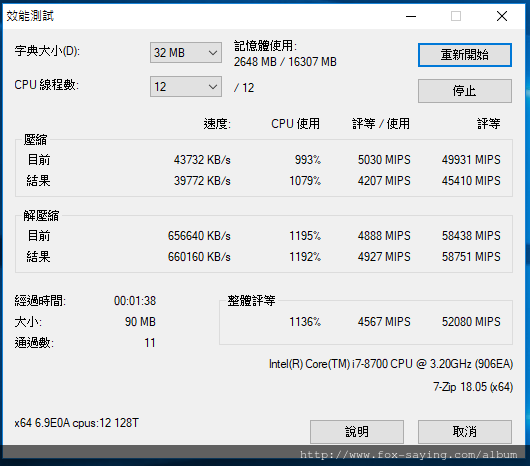Click the compression current speed 43732 KB/s
This screenshot has width=530, height=466.
click(x=202, y=160)
